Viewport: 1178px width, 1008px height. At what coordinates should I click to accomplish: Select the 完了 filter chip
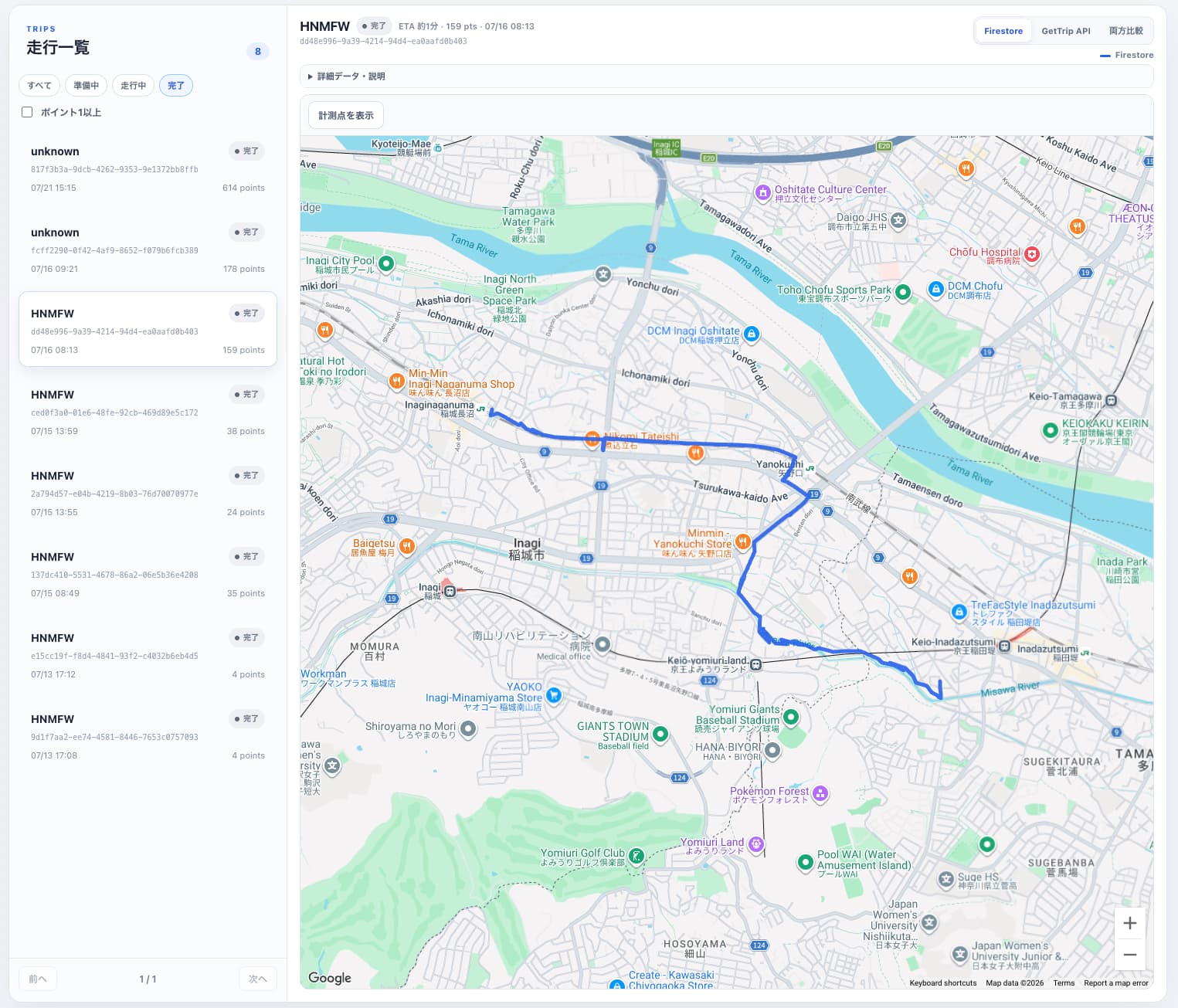point(176,86)
